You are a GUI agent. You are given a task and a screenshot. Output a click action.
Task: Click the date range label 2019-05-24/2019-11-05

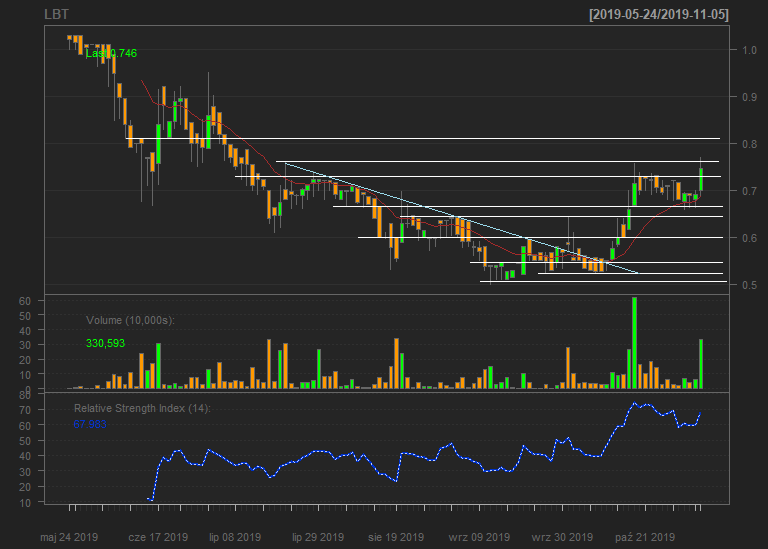pyautogui.click(x=659, y=15)
